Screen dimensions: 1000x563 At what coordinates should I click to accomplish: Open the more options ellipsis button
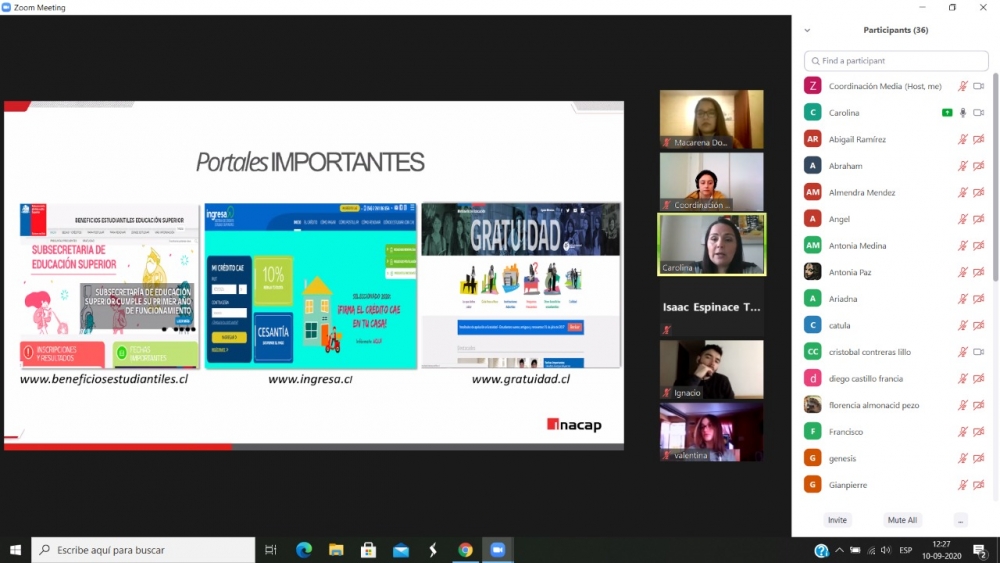pyautogui.click(x=960, y=520)
